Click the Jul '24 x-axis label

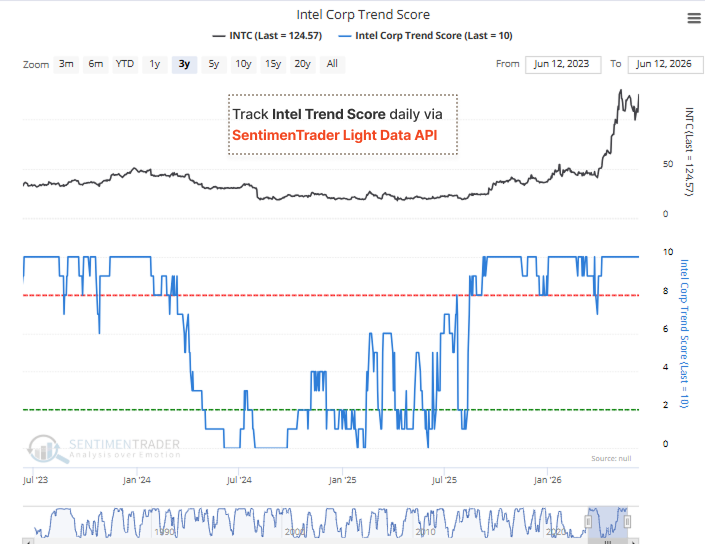239,480
